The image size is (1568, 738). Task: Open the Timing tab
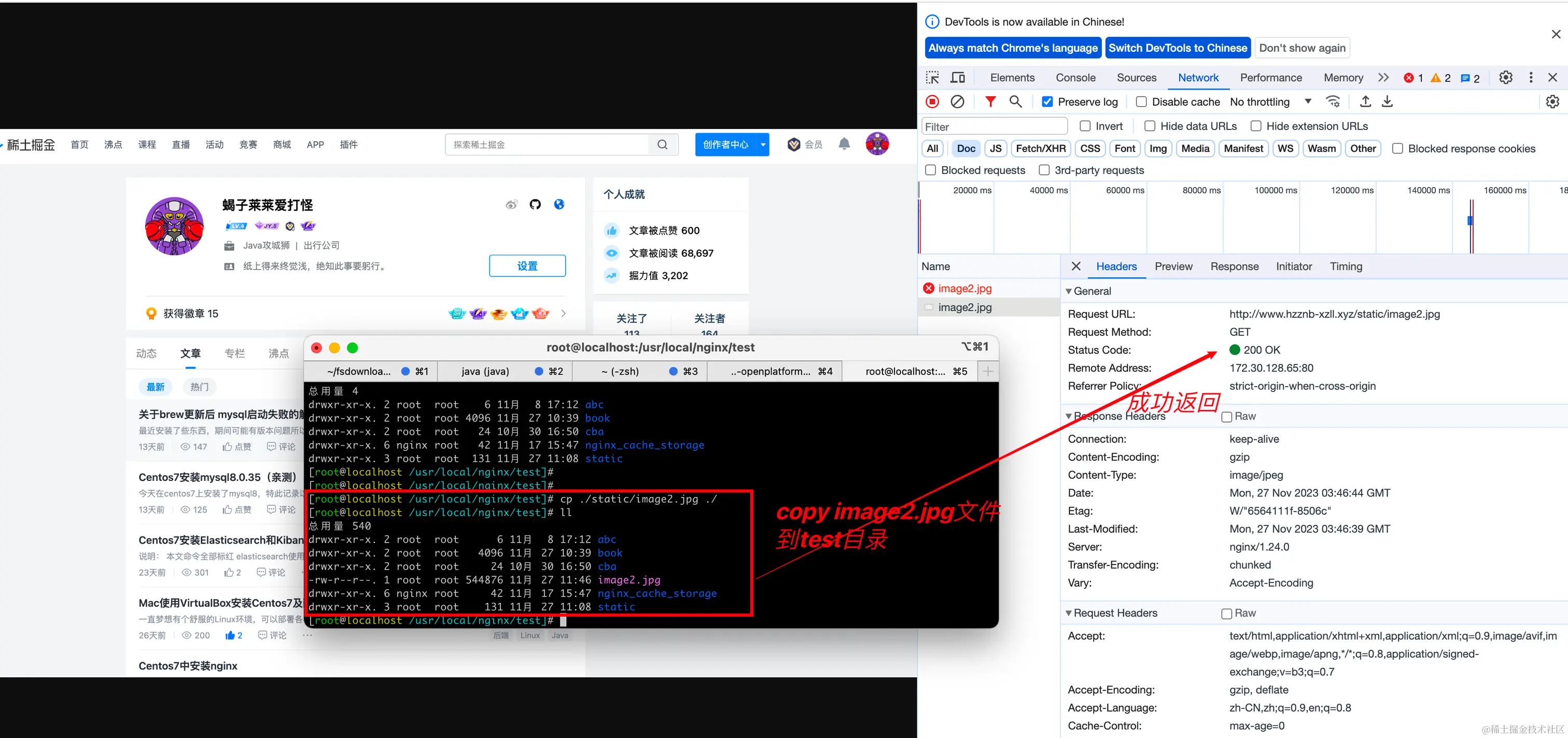point(1346,266)
